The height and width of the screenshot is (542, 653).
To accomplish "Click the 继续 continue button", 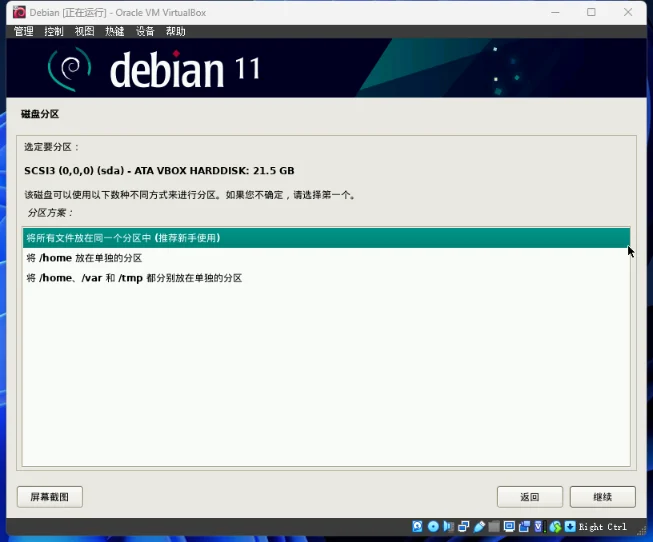I will tap(603, 497).
